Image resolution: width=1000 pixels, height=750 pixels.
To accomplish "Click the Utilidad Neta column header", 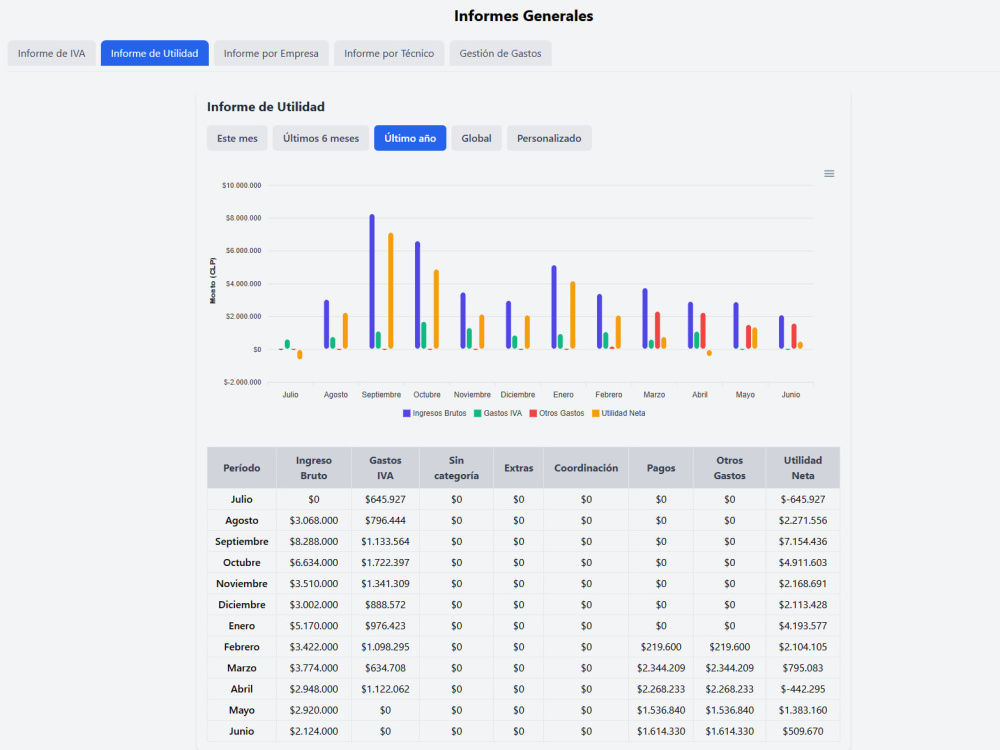I will pyautogui.click(x=803, y=468).
